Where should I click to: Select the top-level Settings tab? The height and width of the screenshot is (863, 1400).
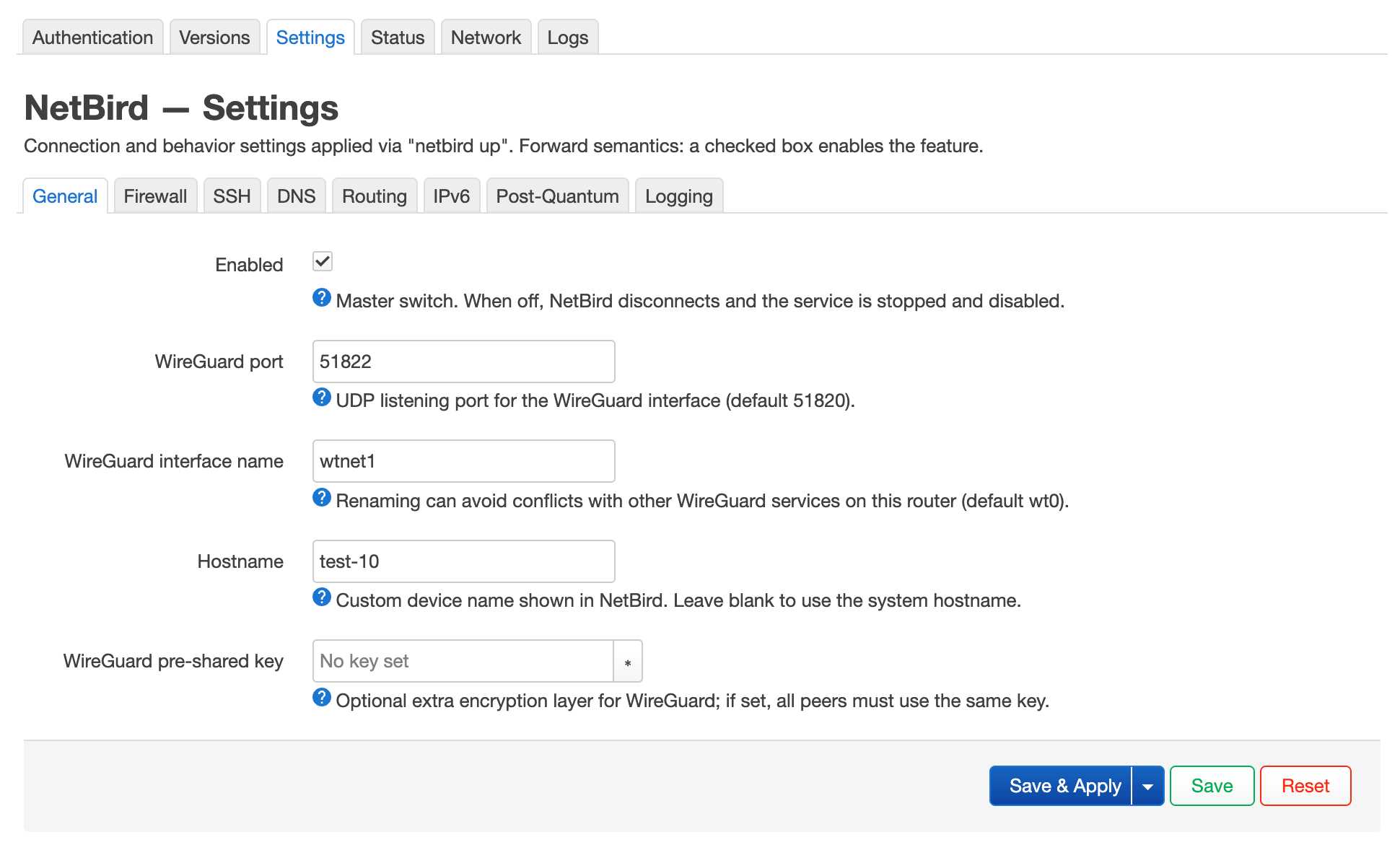[310, 38]
